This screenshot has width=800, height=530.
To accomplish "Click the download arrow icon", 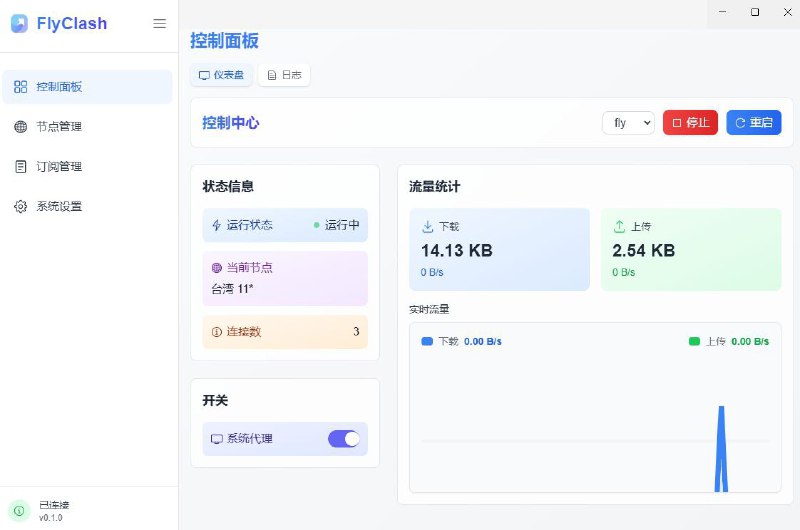I will click(x=428, y=227).
